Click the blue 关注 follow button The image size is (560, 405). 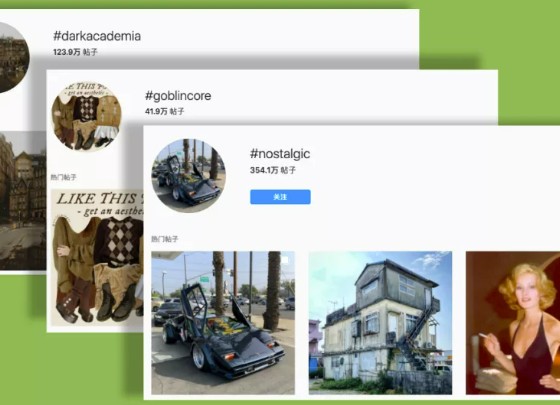pyautogui.click(x=280, y=197)
